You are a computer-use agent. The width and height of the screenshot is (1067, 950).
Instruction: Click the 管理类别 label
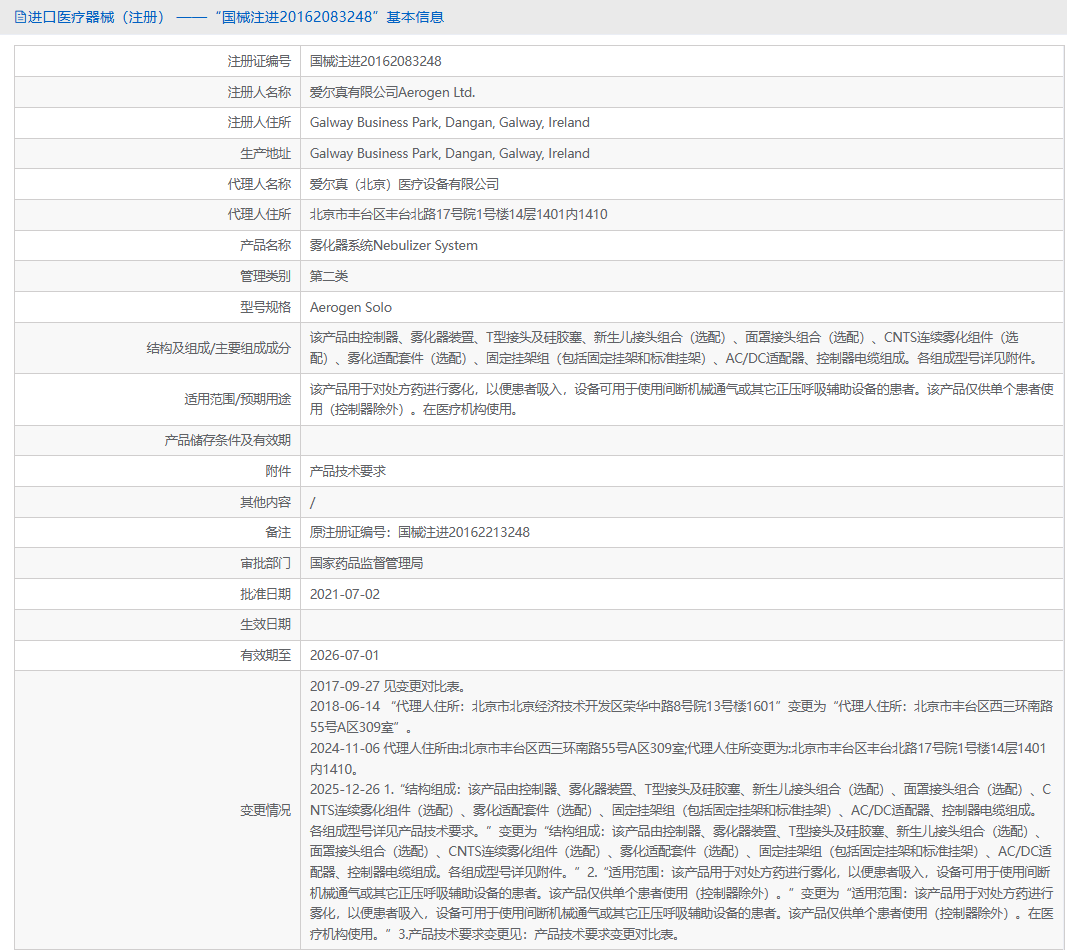coord(265,276)
